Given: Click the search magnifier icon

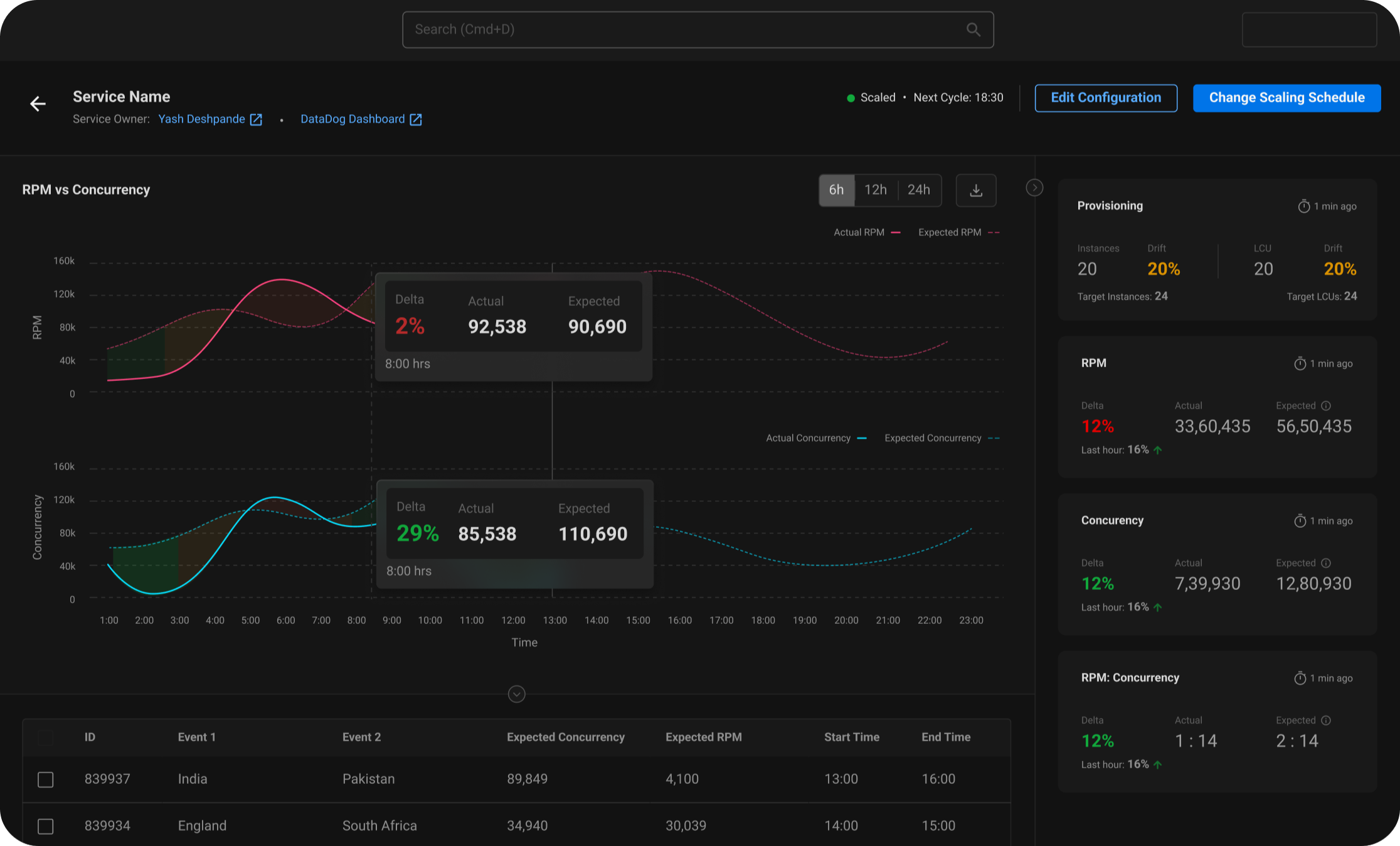Looking at the screenshot, I should tap(973, 29).
